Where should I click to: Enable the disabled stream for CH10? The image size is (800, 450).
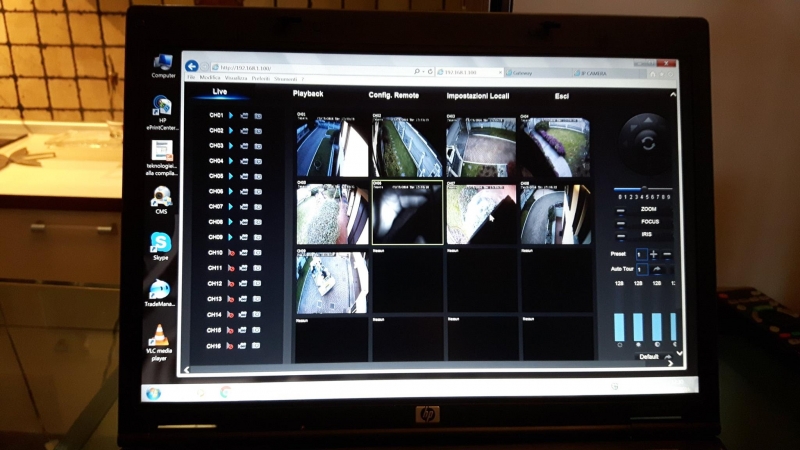(231, 253)
